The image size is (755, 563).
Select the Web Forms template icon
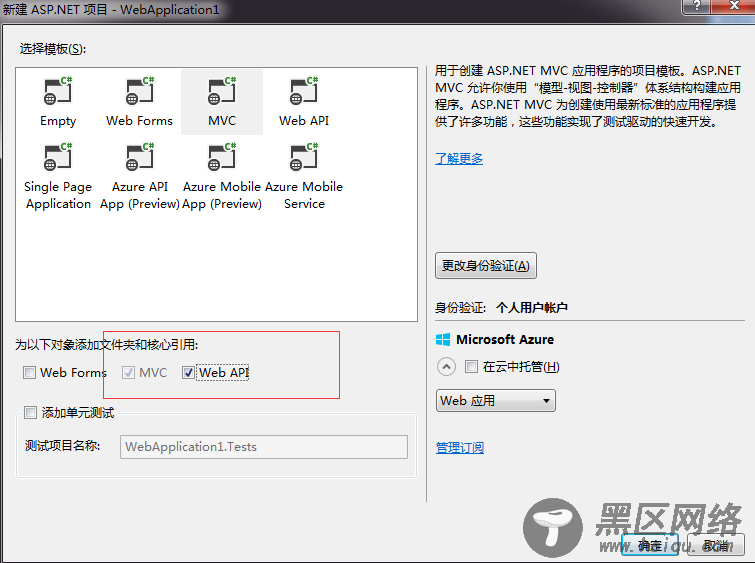point(140,91)
